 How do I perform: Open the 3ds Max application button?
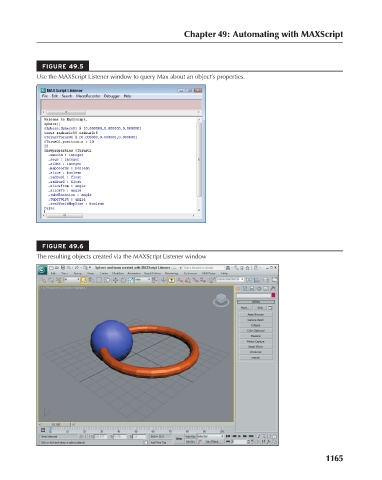tap(42, 269)
